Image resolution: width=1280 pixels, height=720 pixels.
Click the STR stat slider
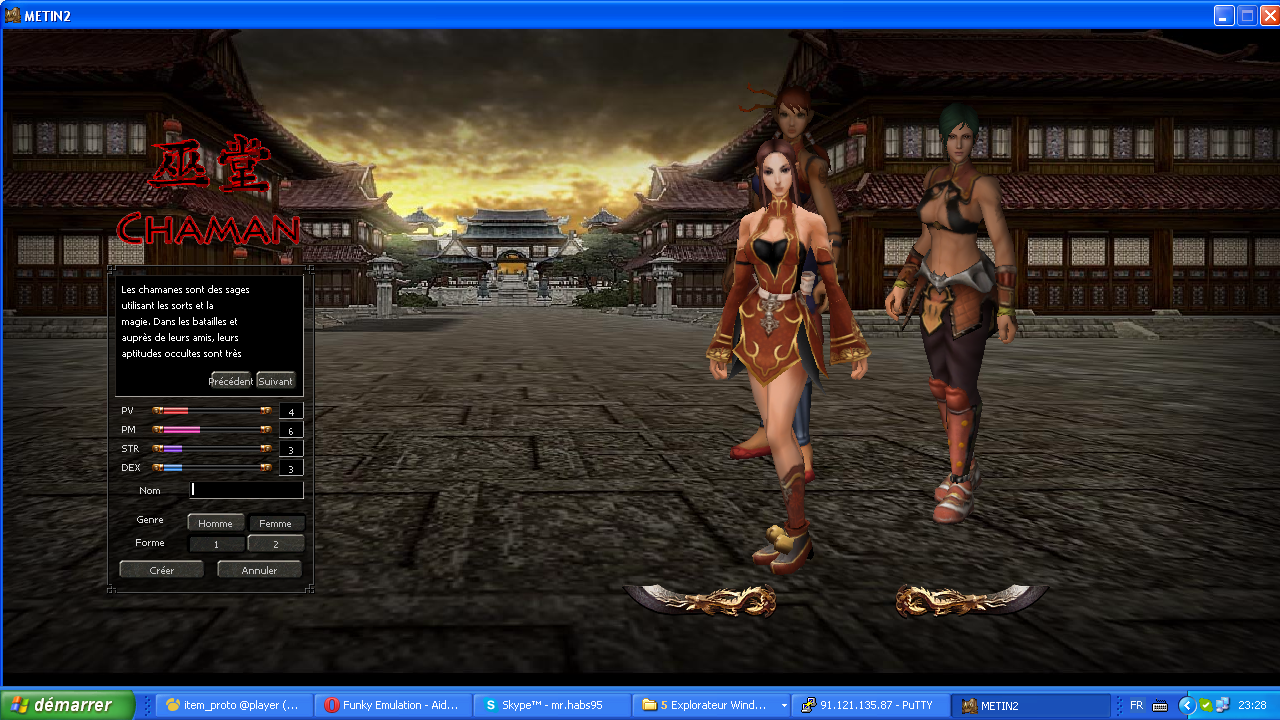[212, 449]
